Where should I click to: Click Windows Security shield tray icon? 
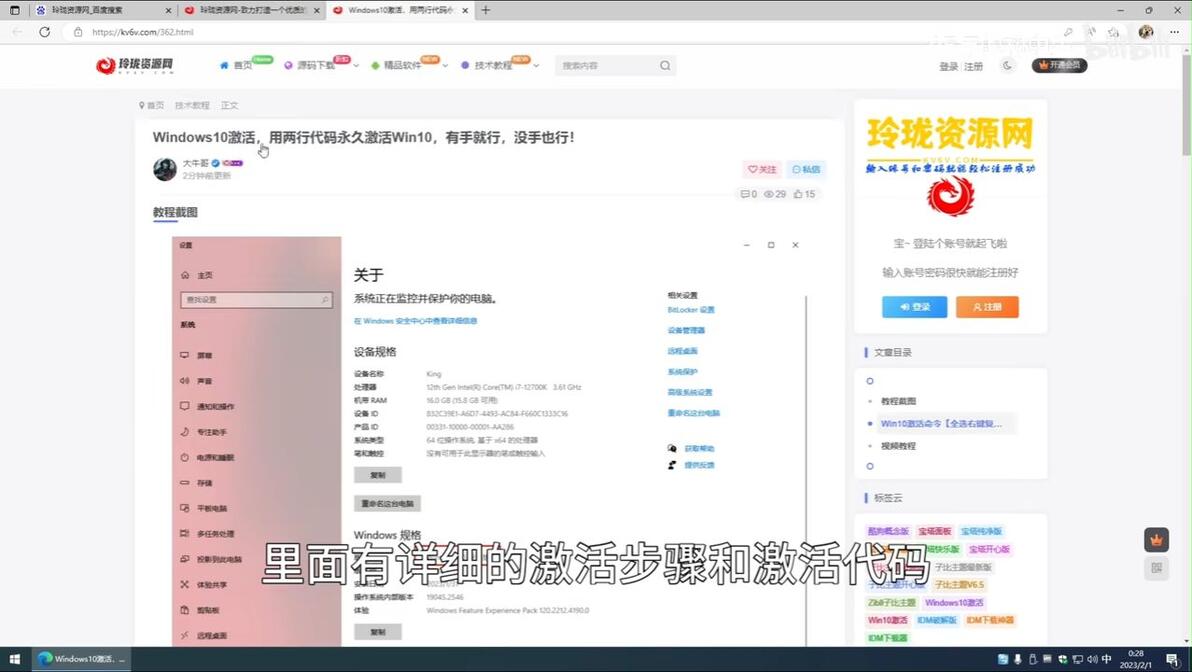pyautogui.click(x=1062, y=659)
